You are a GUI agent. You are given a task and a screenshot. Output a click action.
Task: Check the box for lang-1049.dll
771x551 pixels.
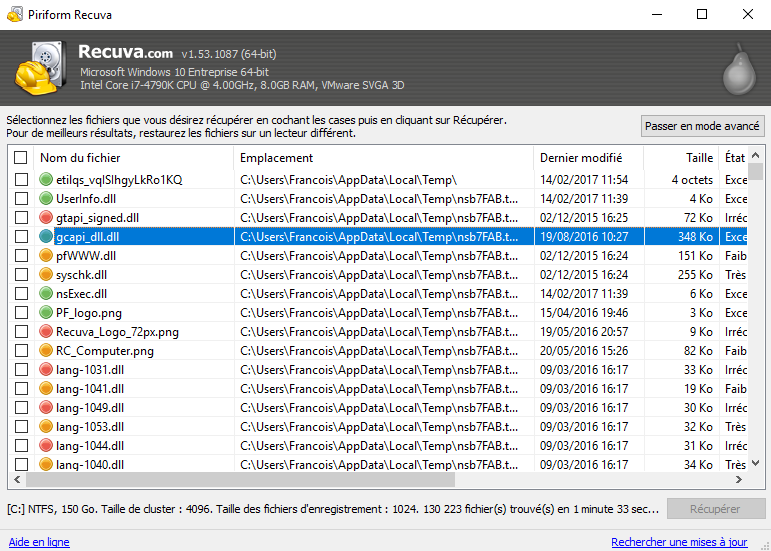tap(21, 407)
